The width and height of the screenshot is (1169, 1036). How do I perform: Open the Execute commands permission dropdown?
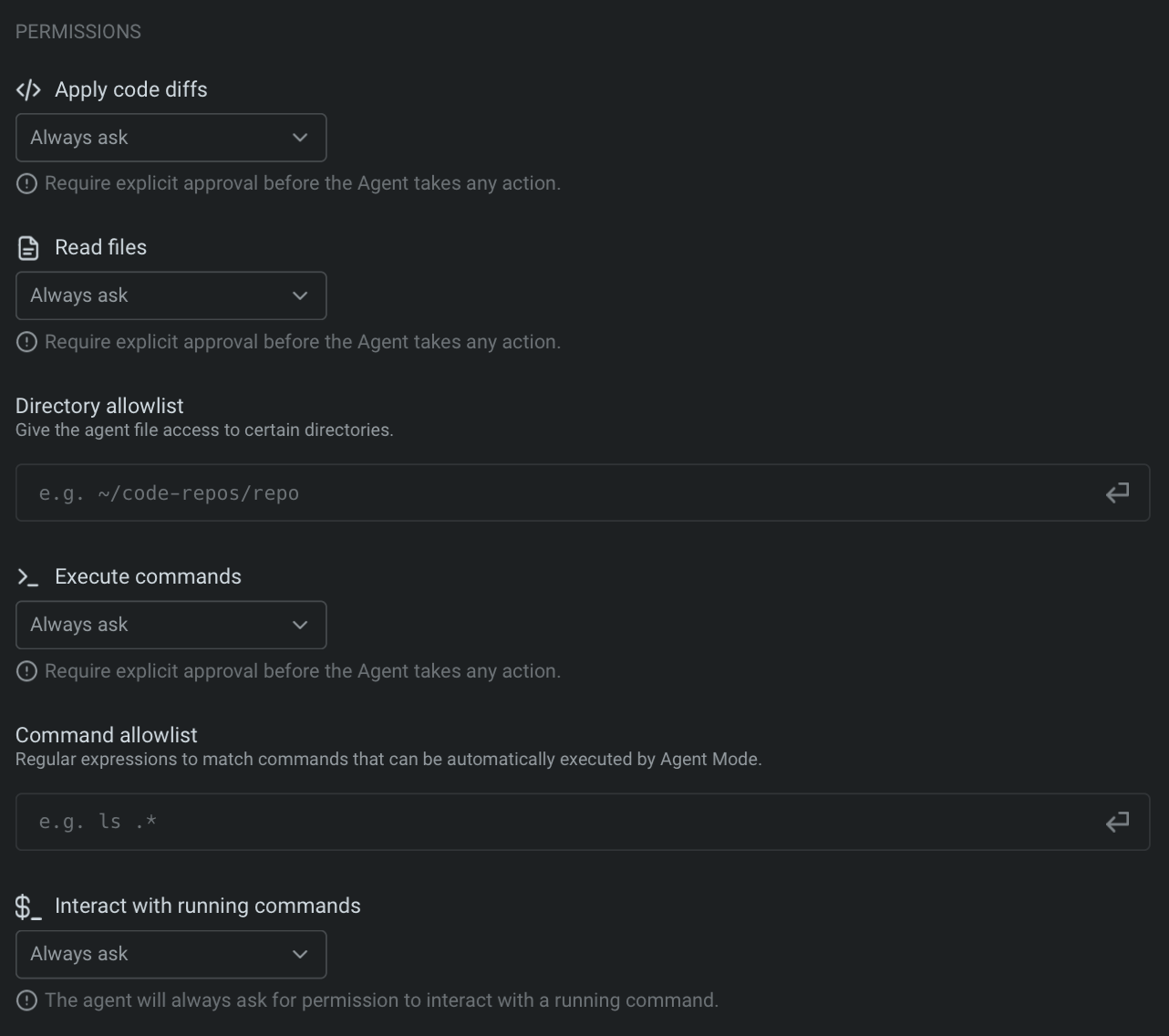pos(171,625)
